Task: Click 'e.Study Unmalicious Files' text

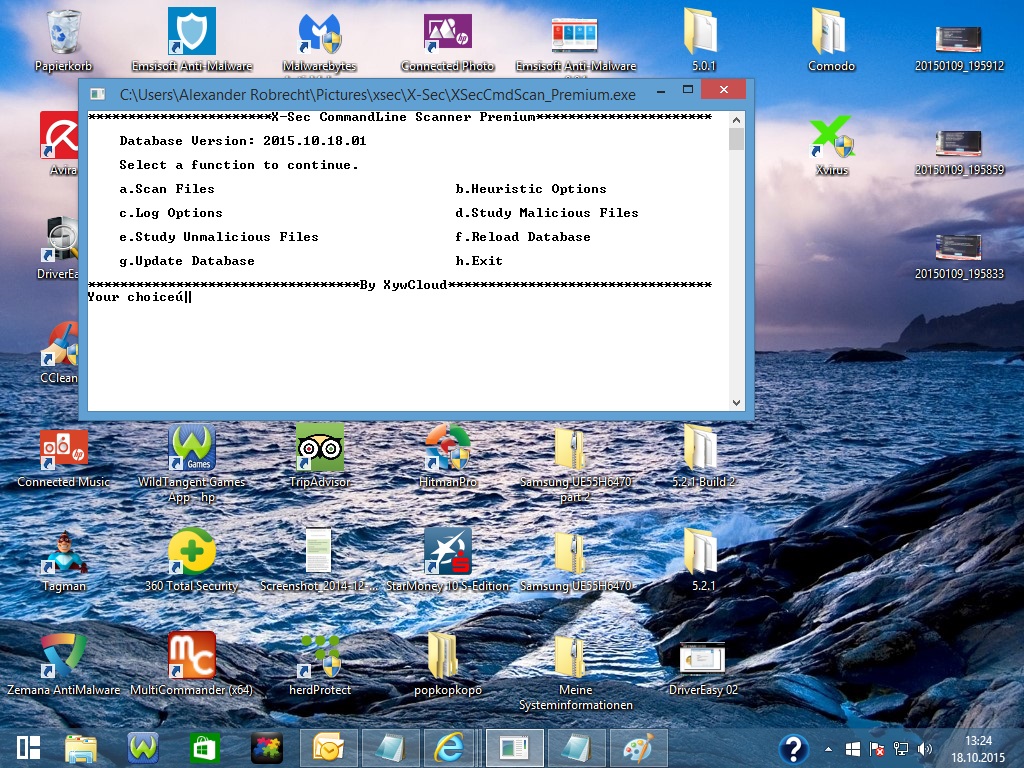Action: [x=218, y=237]
